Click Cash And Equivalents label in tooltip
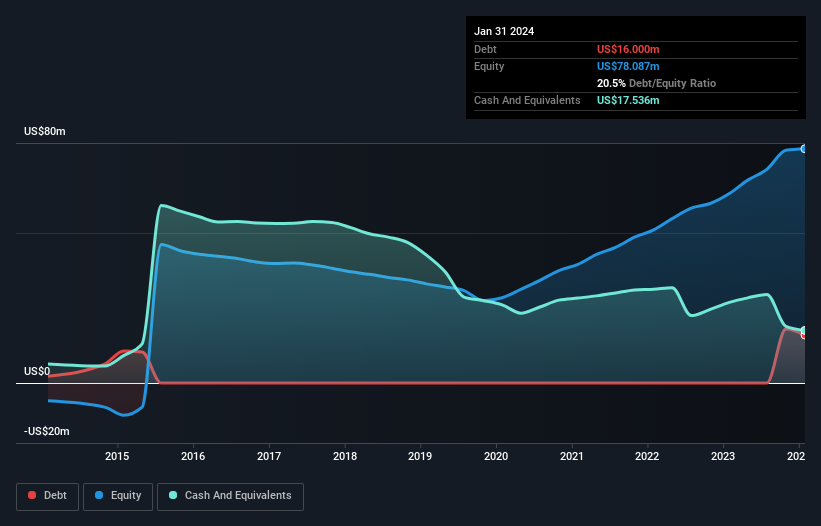This screenshot has height=526, width=821. 527,100
